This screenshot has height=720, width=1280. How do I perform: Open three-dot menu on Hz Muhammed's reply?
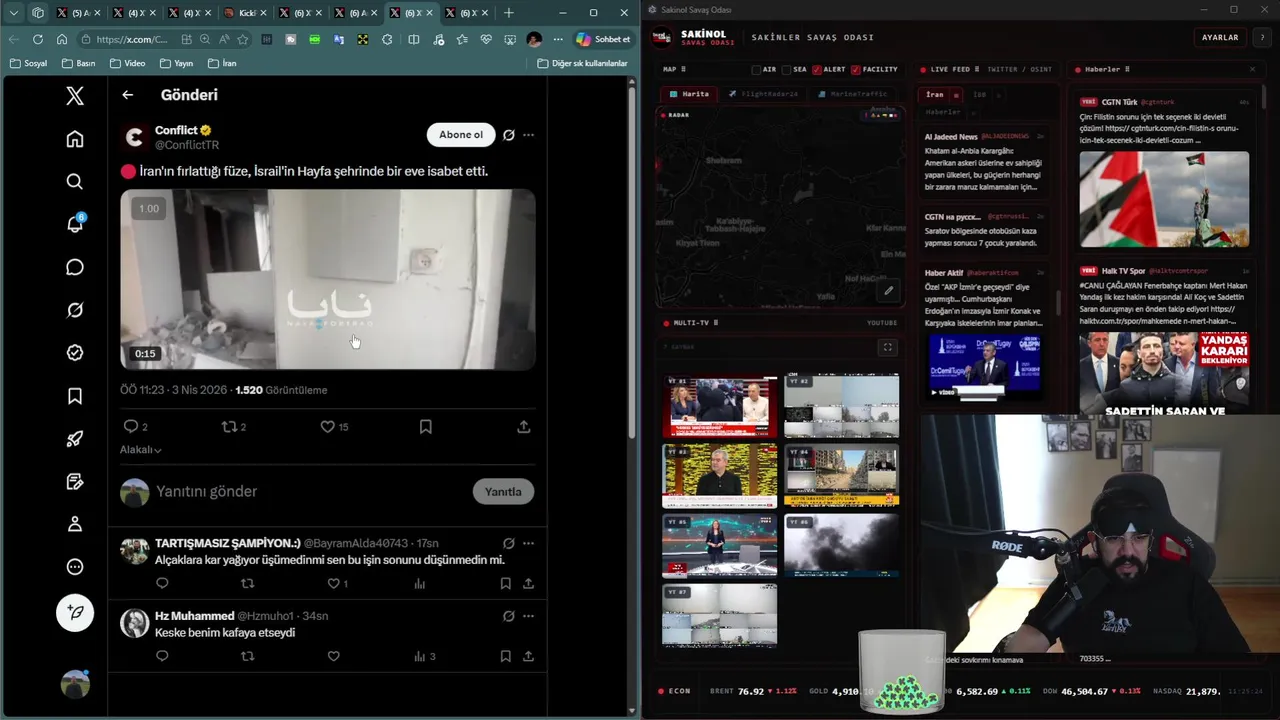point(528,616)
